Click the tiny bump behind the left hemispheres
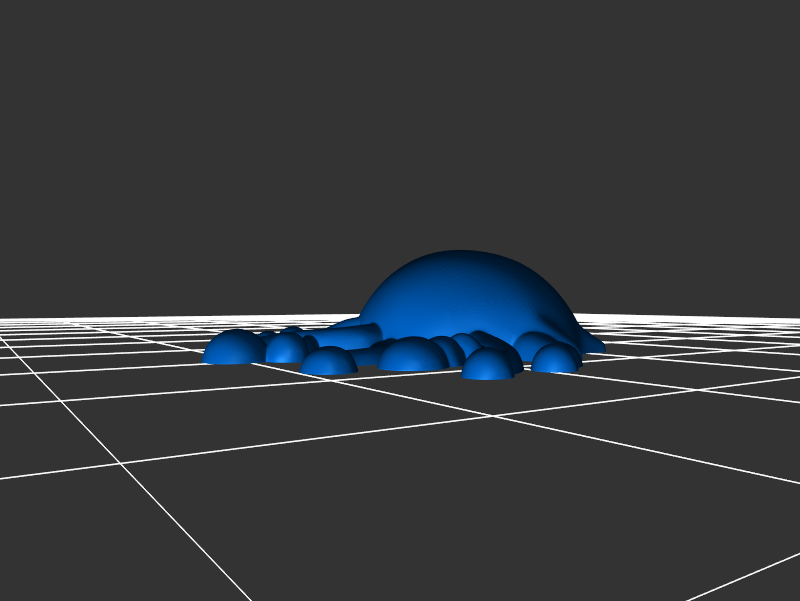 click(292, 330)
